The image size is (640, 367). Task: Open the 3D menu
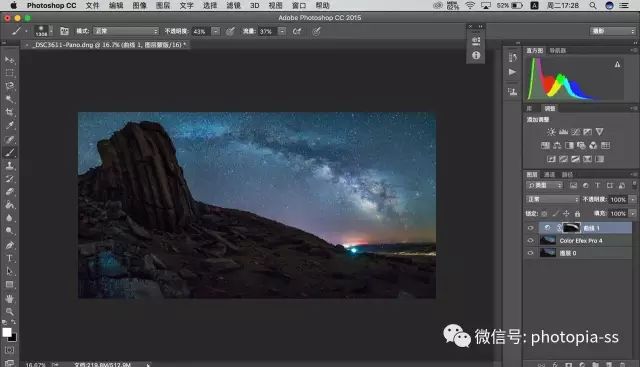(254, 5)
